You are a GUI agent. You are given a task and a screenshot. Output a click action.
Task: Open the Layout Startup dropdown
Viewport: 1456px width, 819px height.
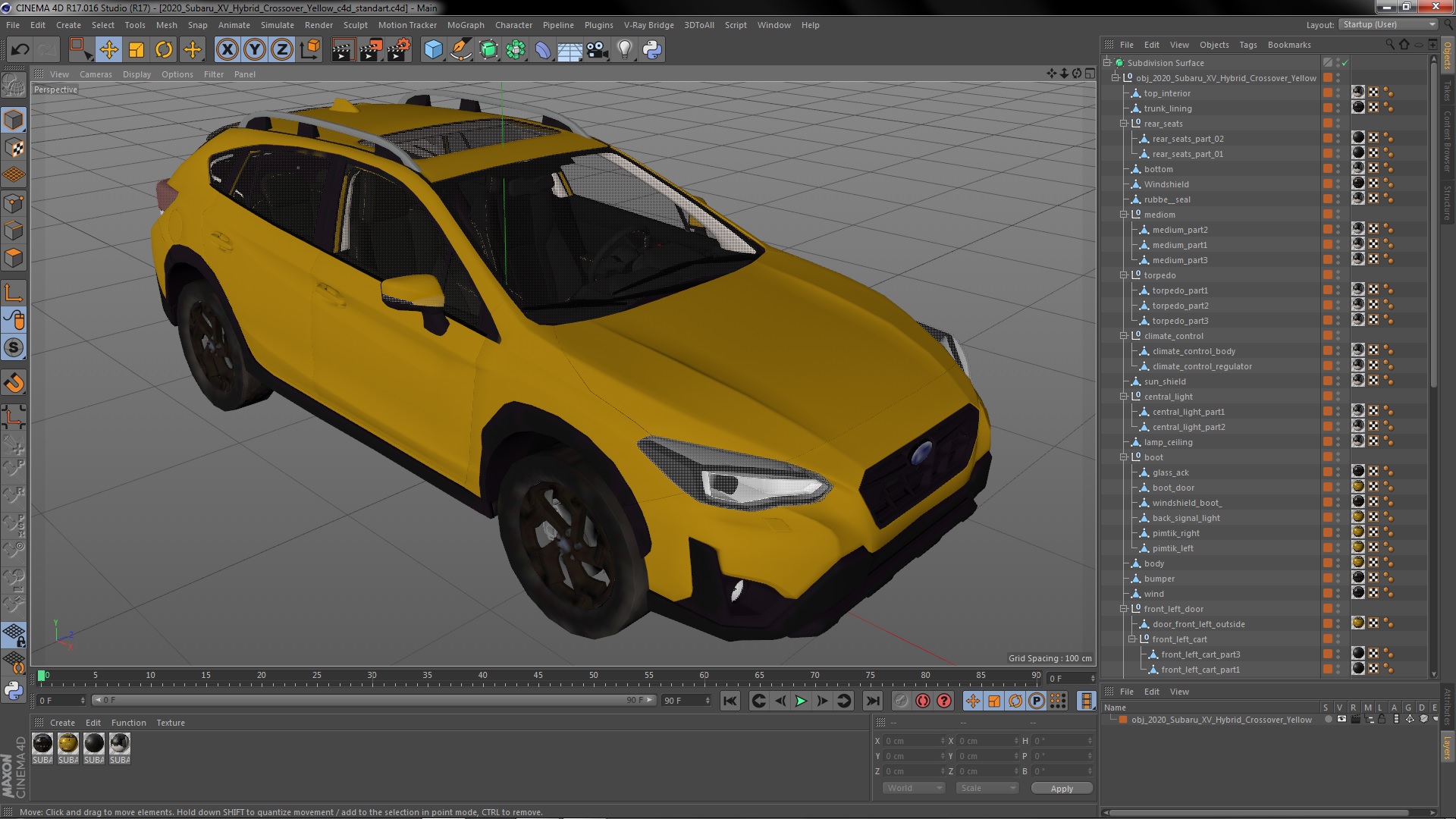(x=1388, y=24)
